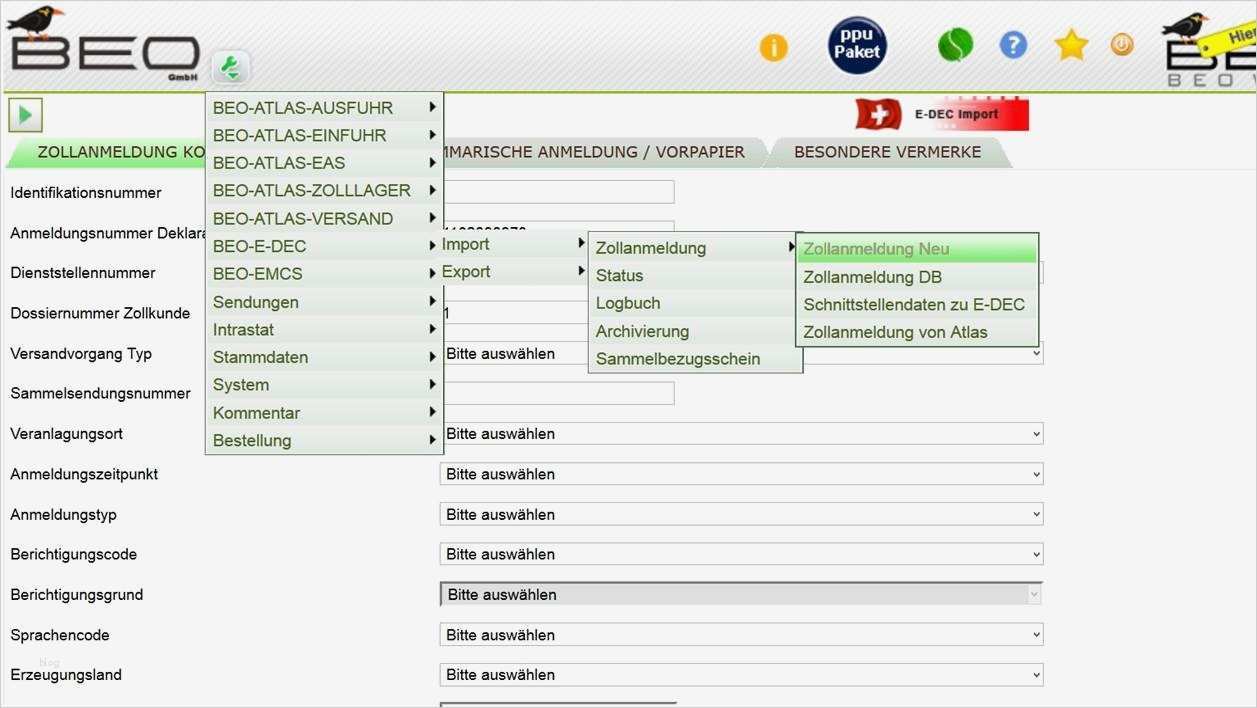
Task: Open the ppu Paket icon
Action: (x=856, y=44)
